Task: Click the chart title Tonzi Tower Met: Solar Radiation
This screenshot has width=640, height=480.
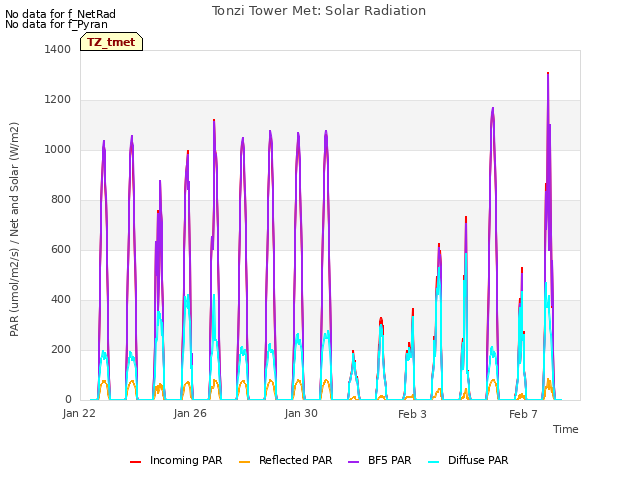Action: [319, 11]
